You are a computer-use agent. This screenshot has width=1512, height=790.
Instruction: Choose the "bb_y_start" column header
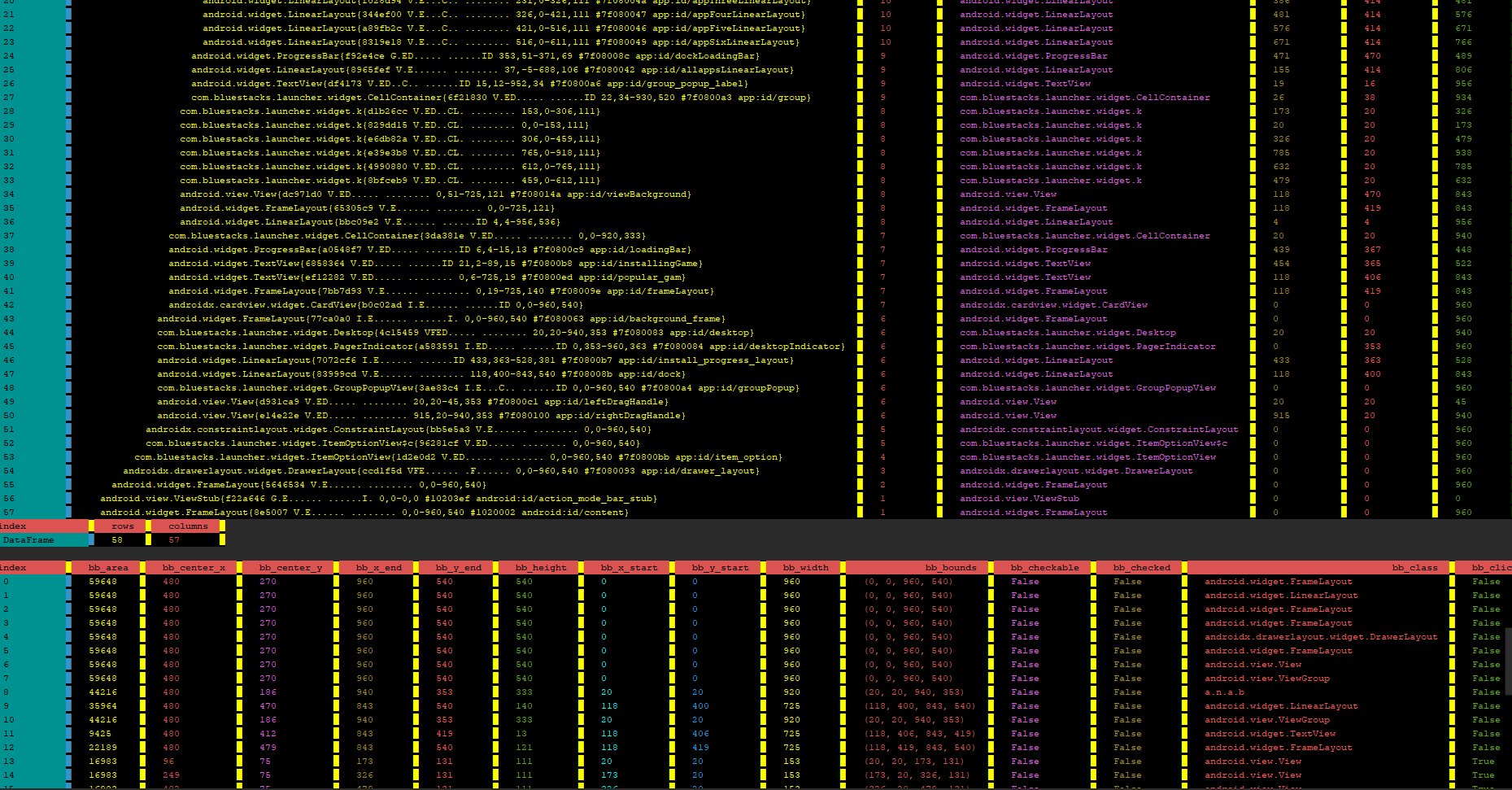coord(720,567)
